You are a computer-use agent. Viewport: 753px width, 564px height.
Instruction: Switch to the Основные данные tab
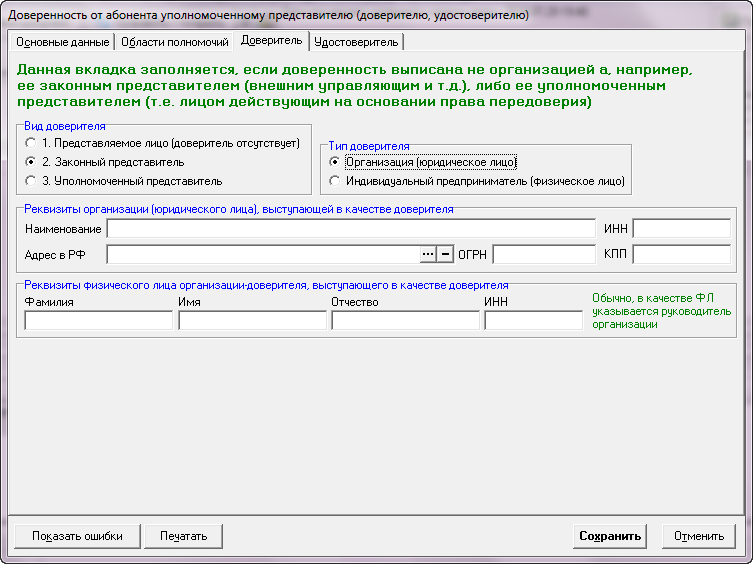click(x=62, y=42)
